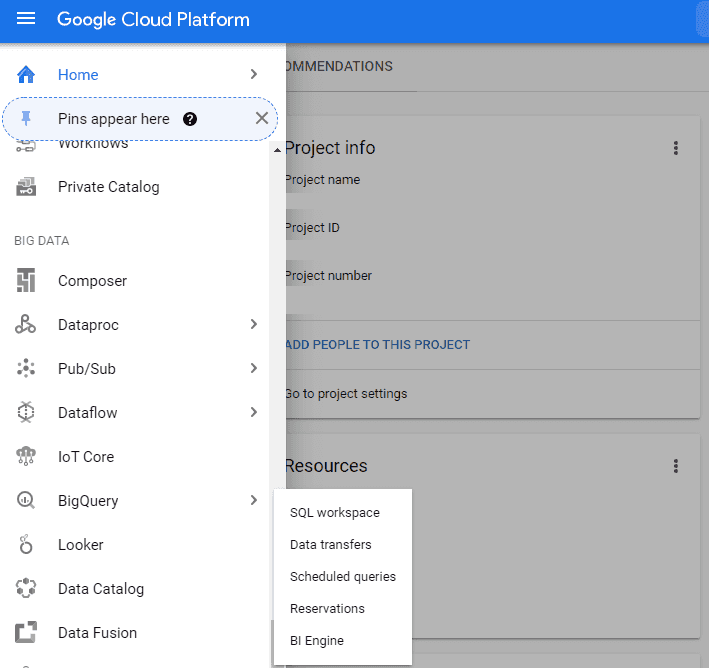Open Data Fusion from the menu

[x=97, y=633]
